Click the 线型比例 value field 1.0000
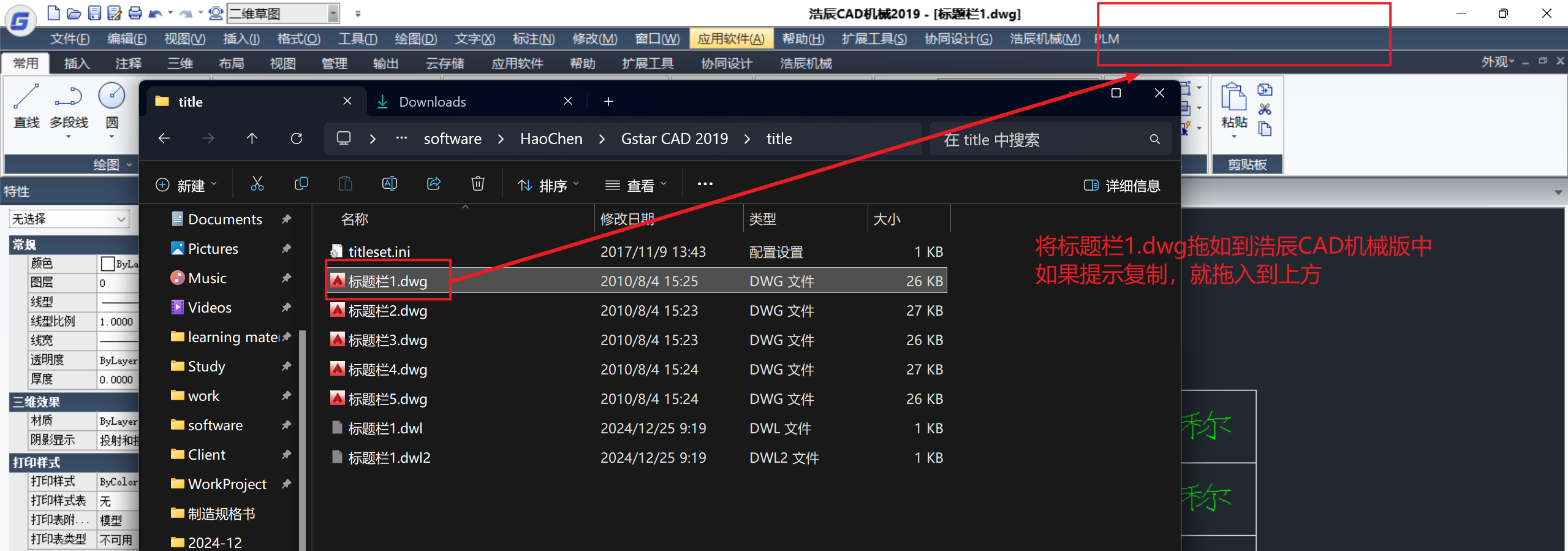1568x551 pixels. pyautogui.click(x=118, y=321)
